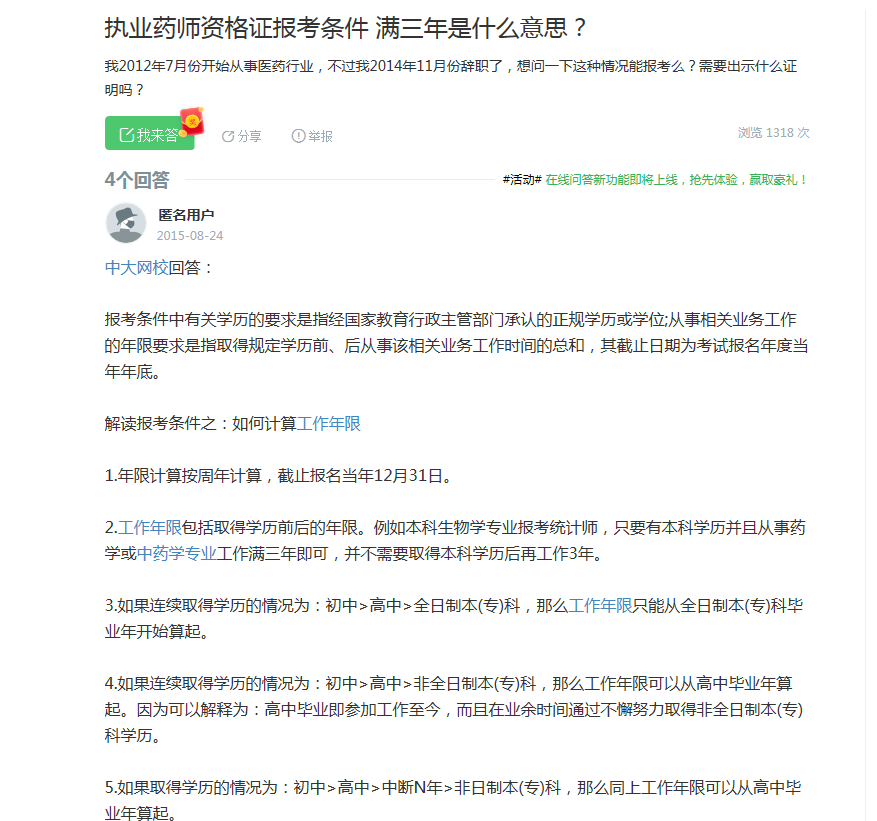Click the red envelope reward icon

coord(192,121)
